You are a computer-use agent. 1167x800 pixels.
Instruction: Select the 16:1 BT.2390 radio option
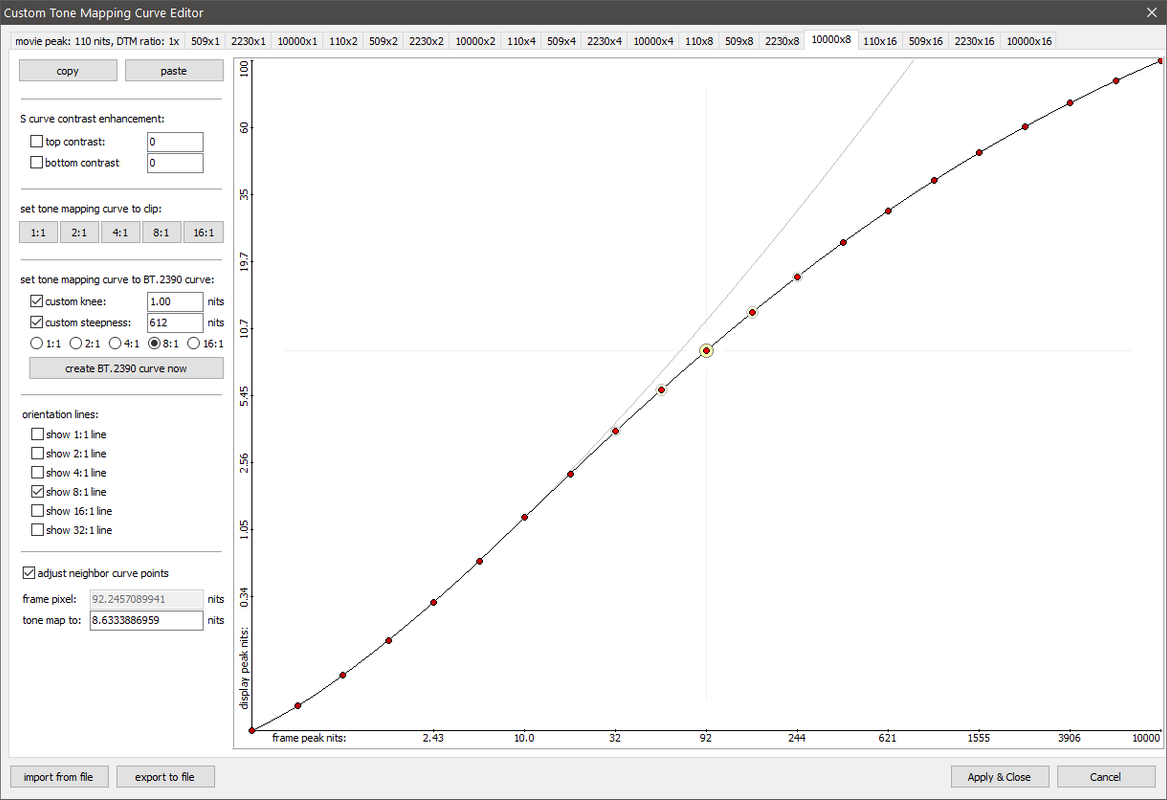(x=194, y=344)
